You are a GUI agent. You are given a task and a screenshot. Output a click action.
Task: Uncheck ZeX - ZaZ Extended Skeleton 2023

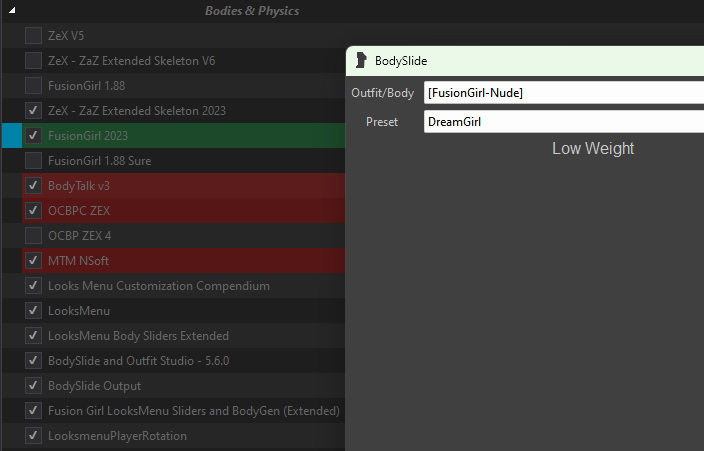[33, 111]
